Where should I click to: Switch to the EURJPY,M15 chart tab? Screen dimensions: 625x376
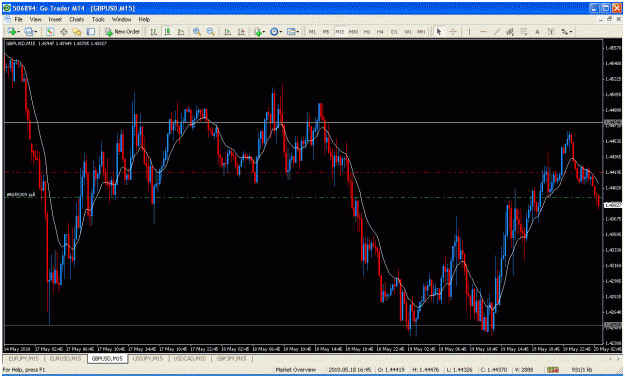click(24, 358)
